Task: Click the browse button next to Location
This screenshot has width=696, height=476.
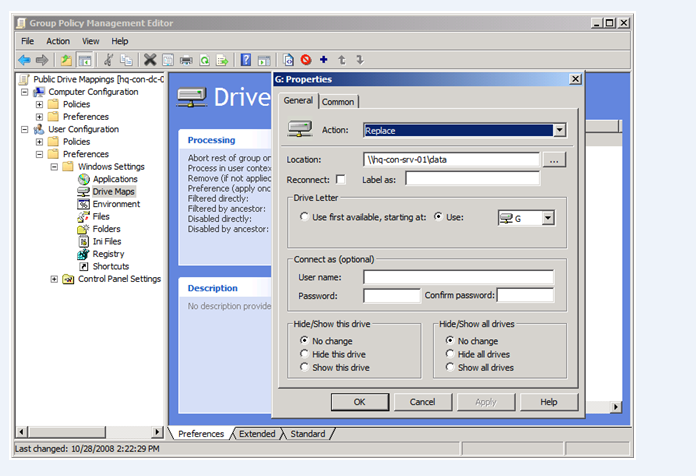Action: 555,160
